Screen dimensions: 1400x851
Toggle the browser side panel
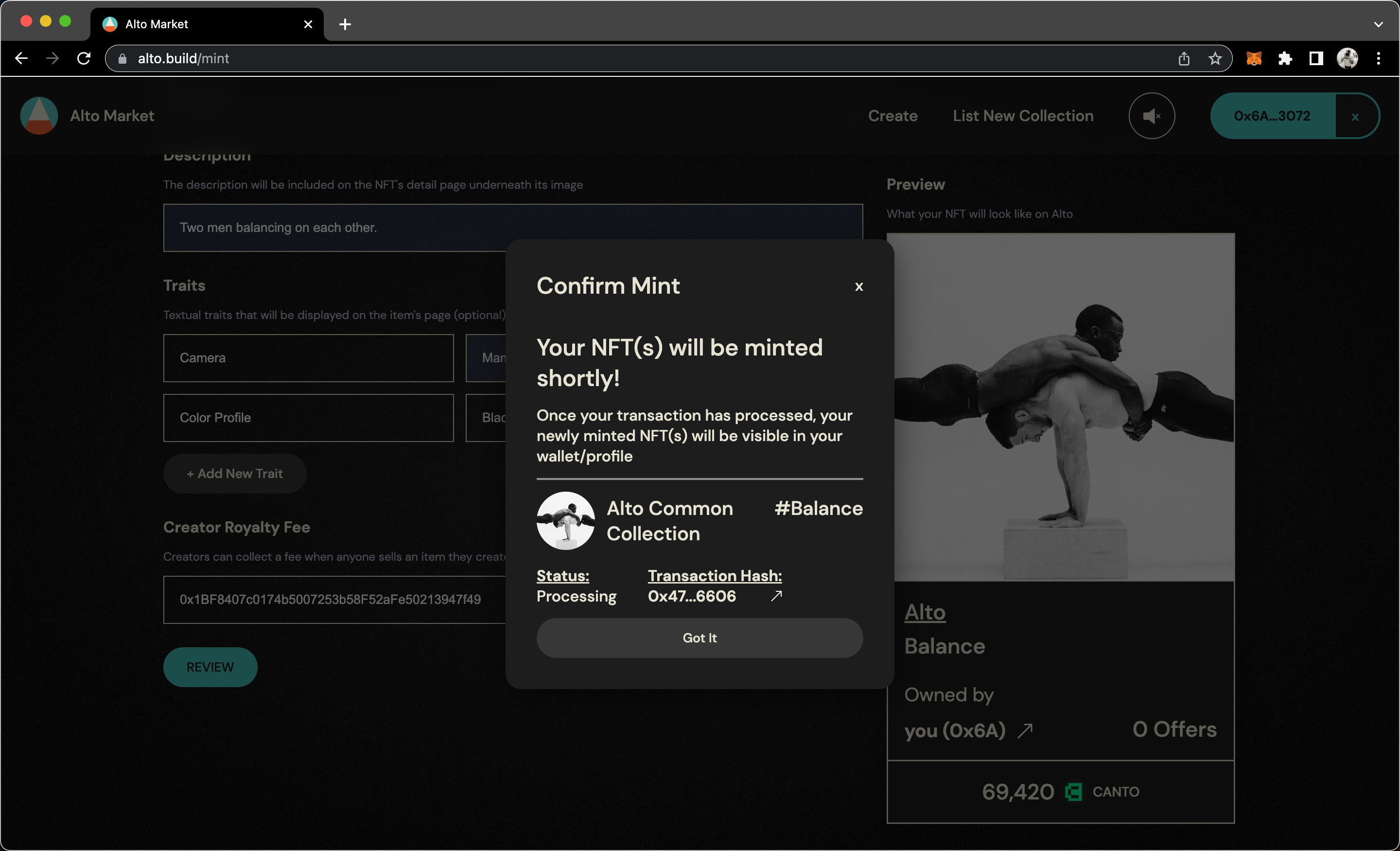click(x=1316, y=58)
